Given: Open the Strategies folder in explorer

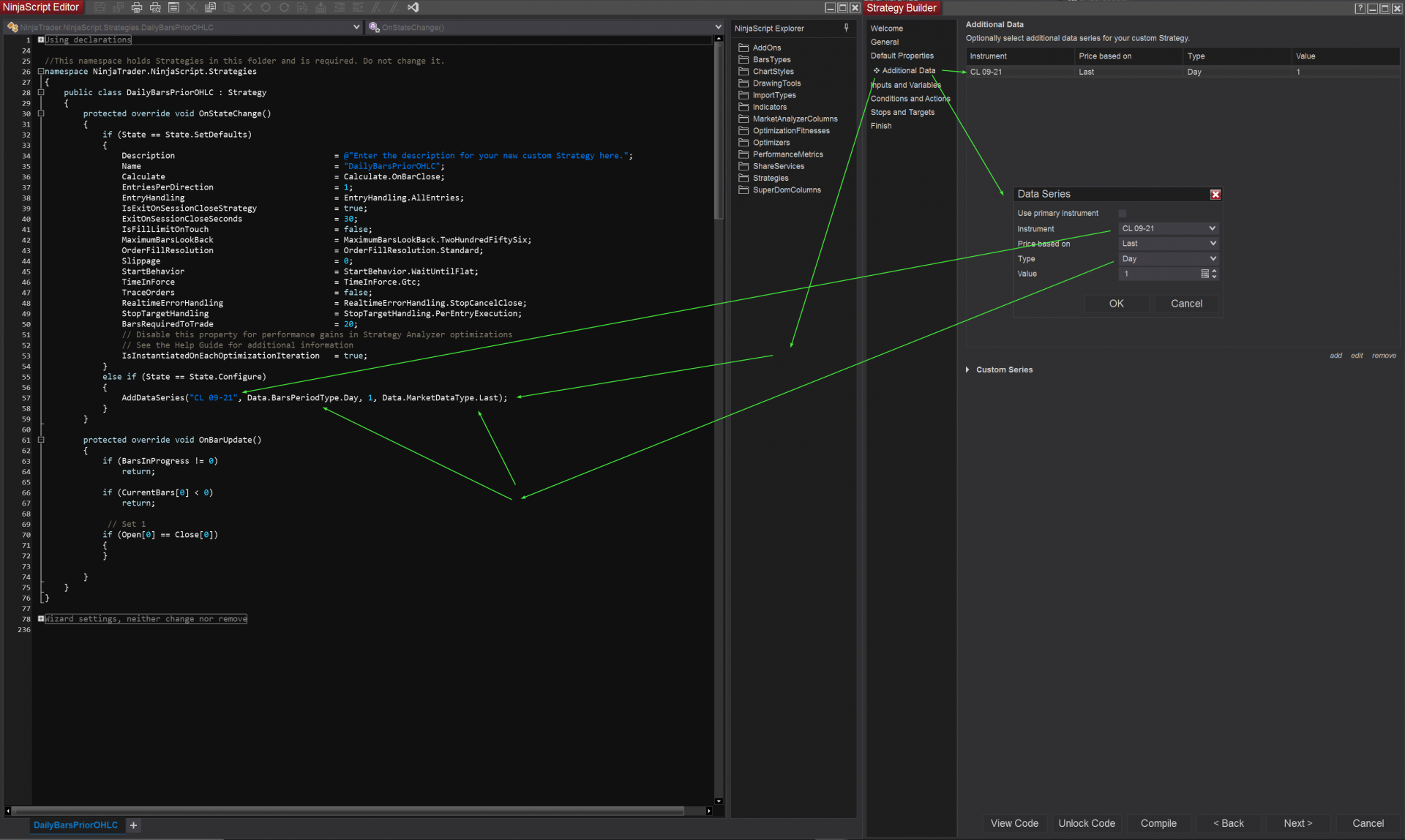Looking at the screenshot, I should pos(770,178).
